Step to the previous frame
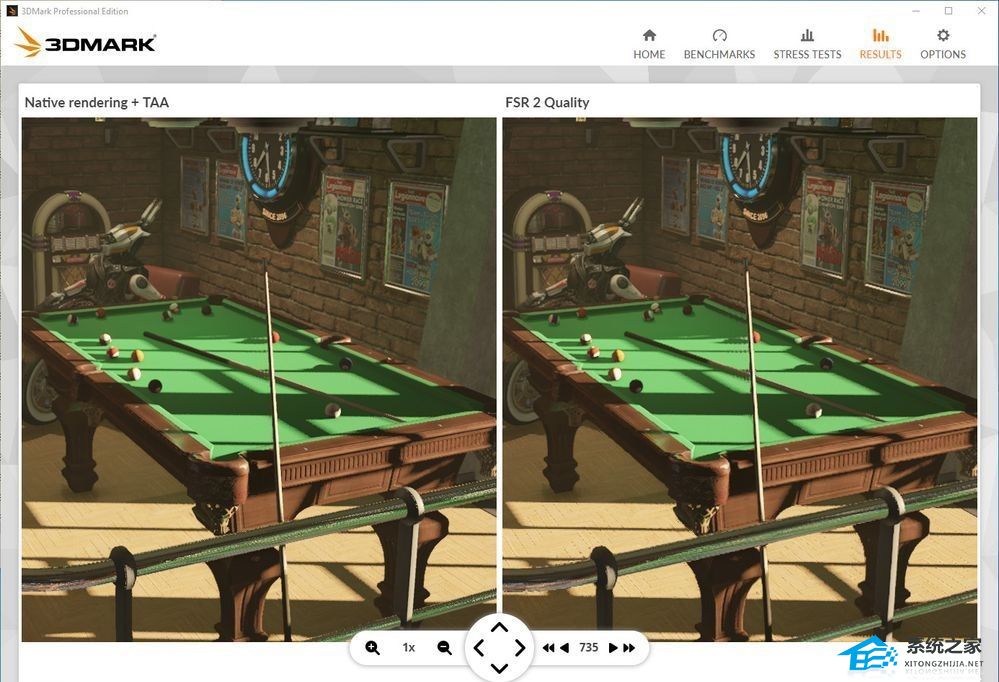Screen dimensions: 999x682 coord(564,648)
